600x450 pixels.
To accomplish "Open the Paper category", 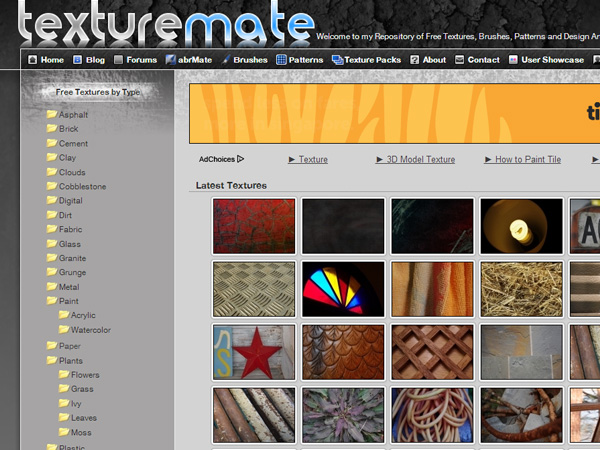I will click(70, 346).
